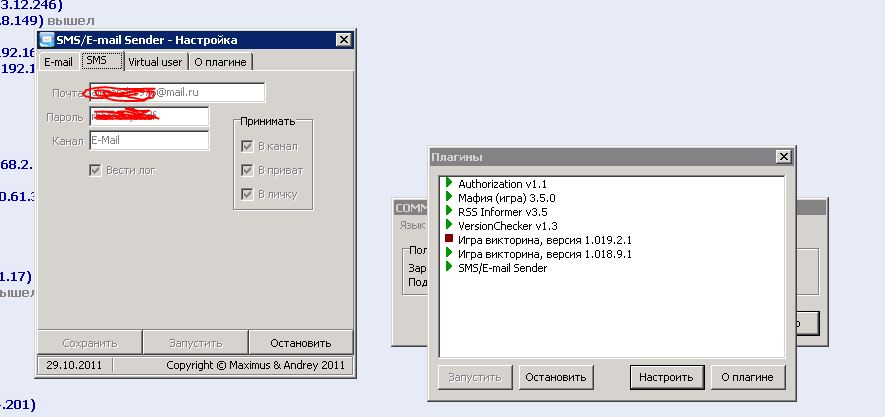Toggle the Вести лог checkbox
The width and height of the screenshot is (885, 417).
[96, 170]
